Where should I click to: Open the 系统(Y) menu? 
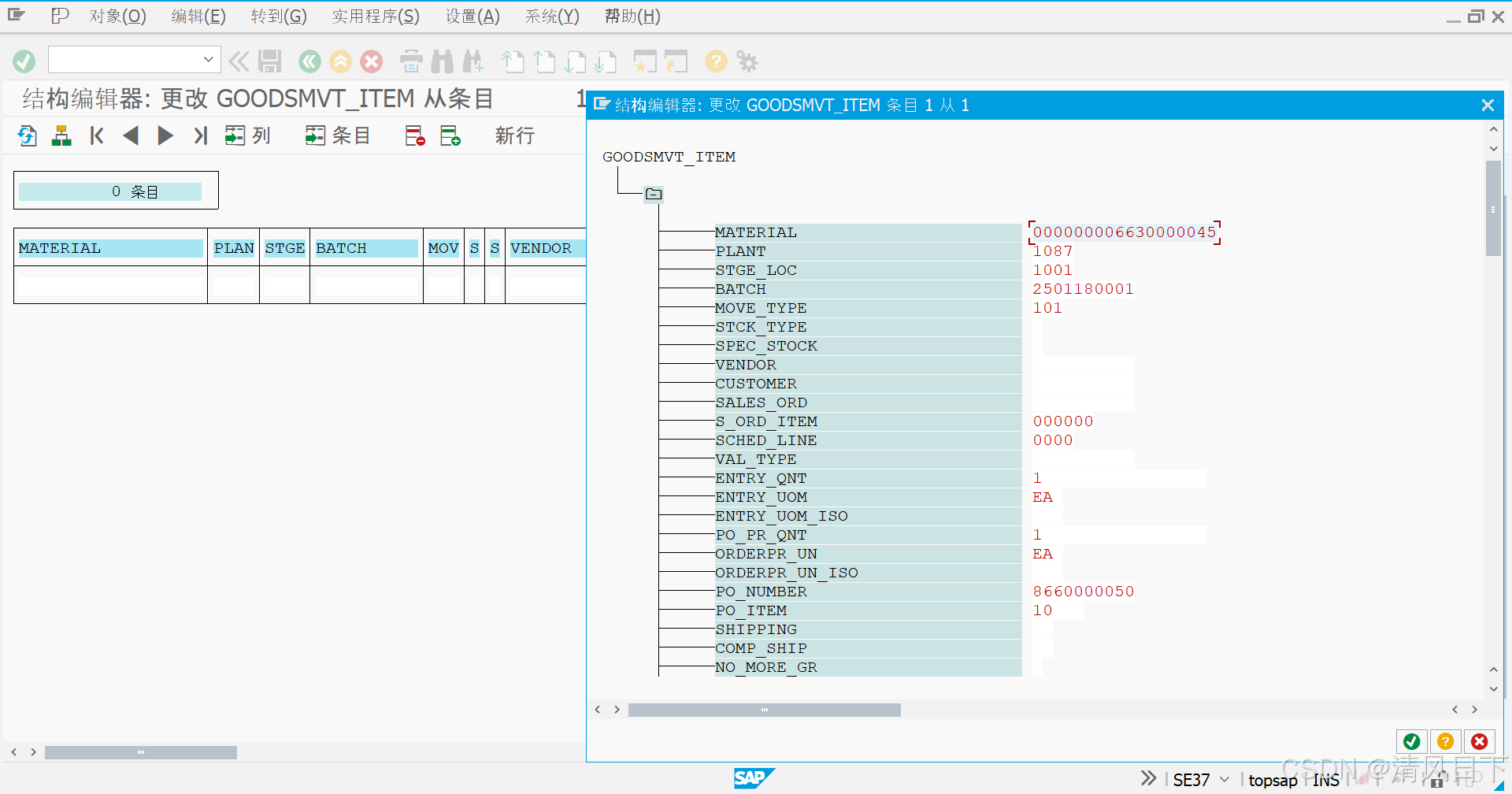click(551, 16)
